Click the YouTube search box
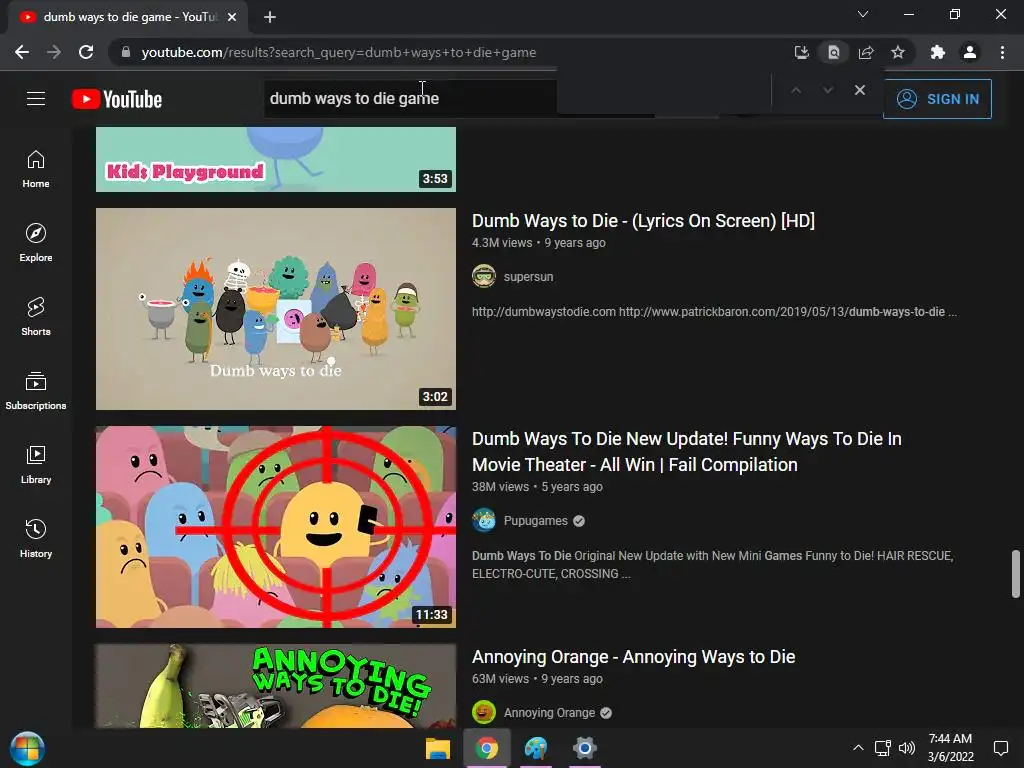Screen dimensions: 1024x768 pyautogui.click(x=410, y=99)
